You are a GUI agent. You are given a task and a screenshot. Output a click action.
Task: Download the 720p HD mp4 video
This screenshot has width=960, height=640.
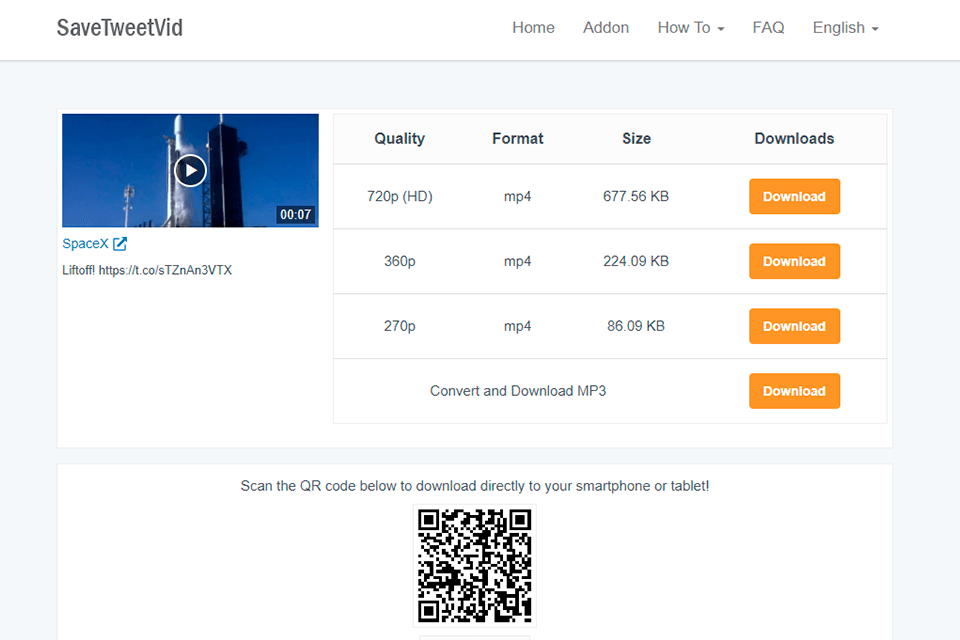pyautogui.click(x=794, y=196)
